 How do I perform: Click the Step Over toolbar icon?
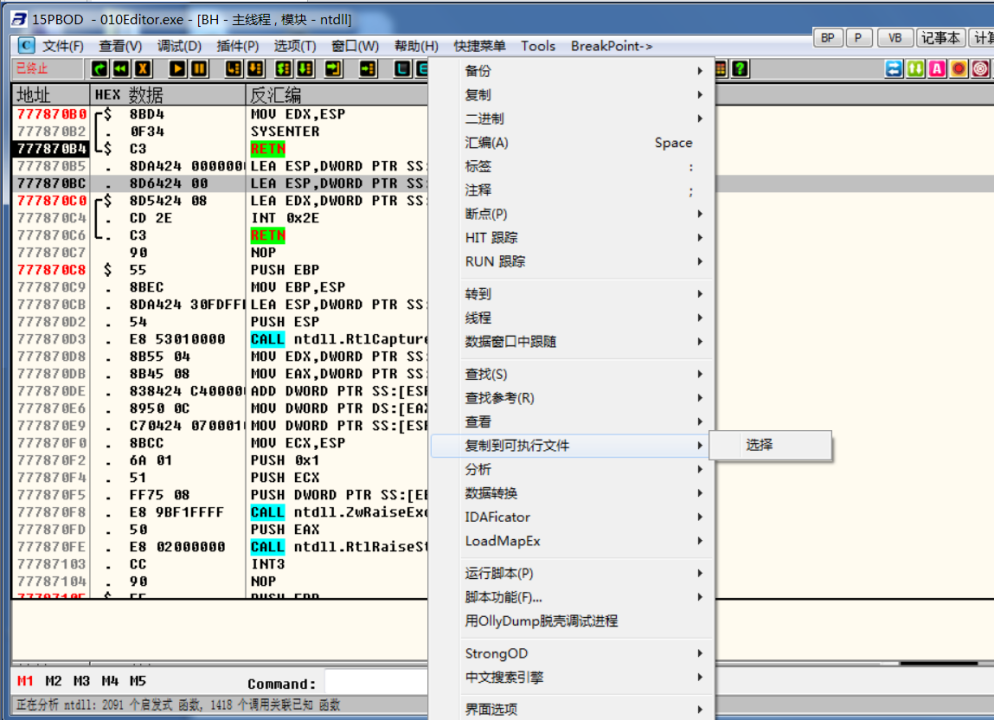click(x=255, y=69)
